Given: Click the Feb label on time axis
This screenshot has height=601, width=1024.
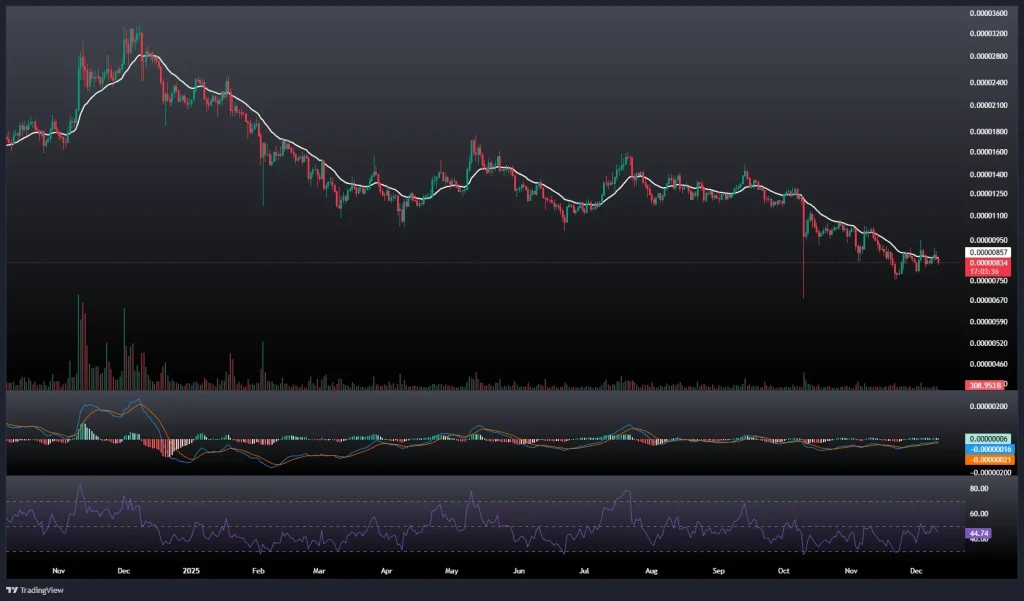Looking at the screenshot, I should pyautogui.click(x=258, y=571).
